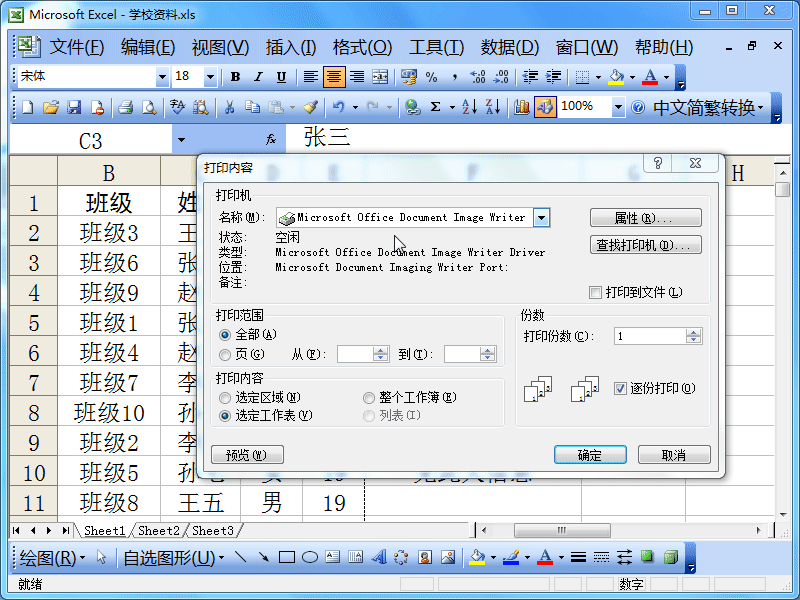The image size is (800, 600).
Task: Open the zoom 100% dropdown
Action: (x=618, y=107)
